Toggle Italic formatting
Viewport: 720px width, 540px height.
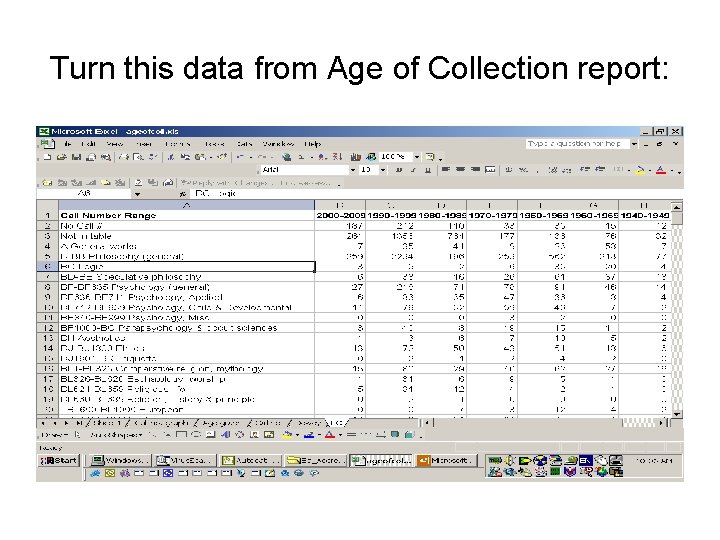click(x=413, y=170)
